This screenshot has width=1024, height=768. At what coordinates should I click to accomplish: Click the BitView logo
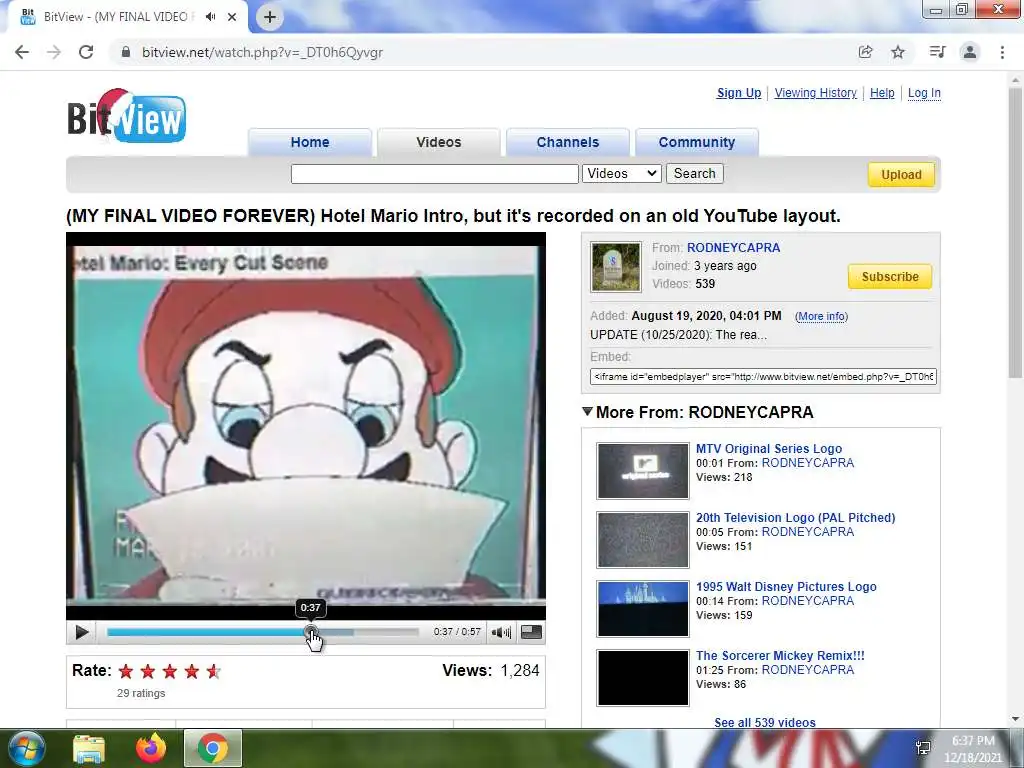click(127, 116)
